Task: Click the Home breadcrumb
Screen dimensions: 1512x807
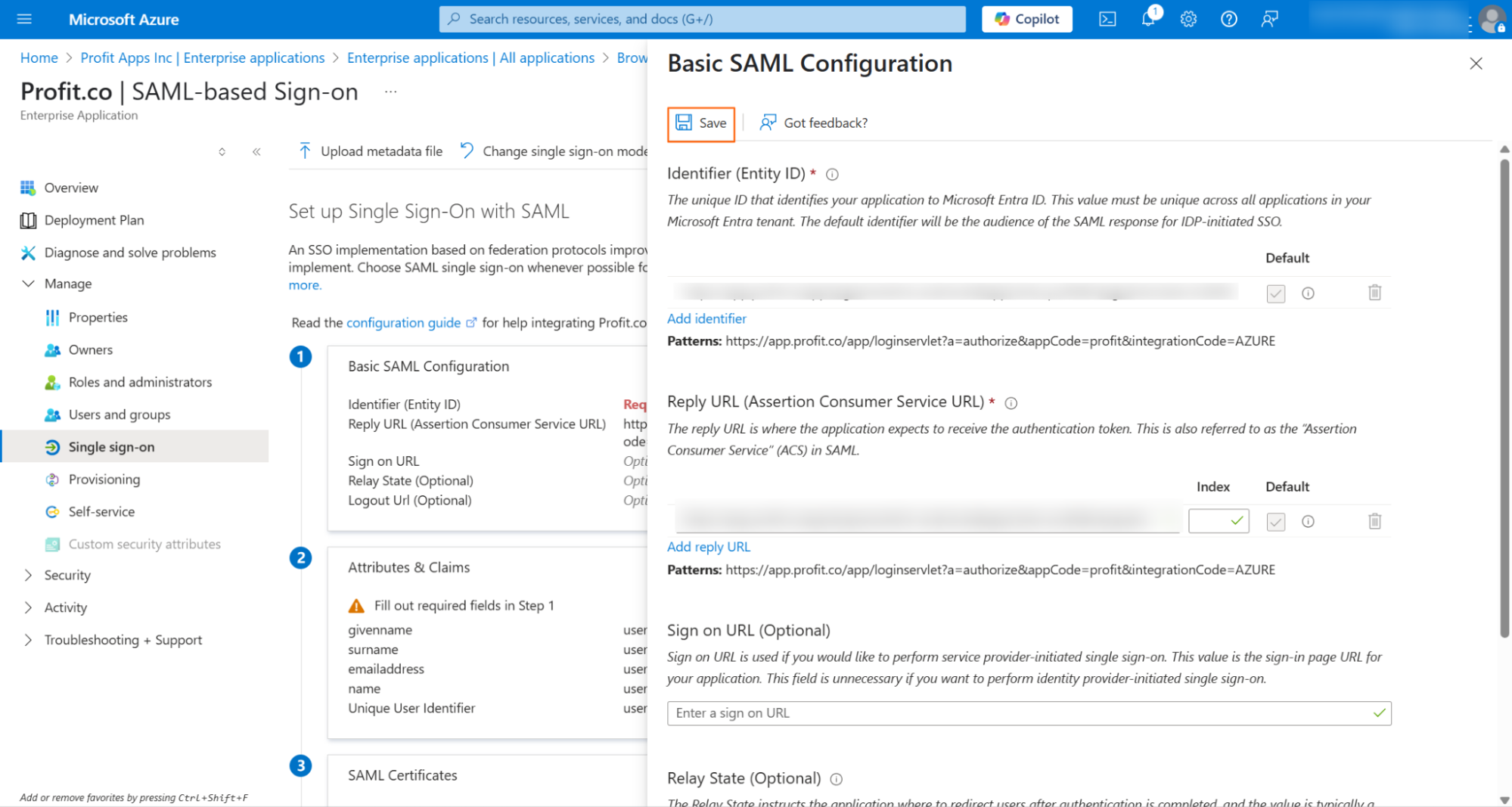Action: coord(39,58)
